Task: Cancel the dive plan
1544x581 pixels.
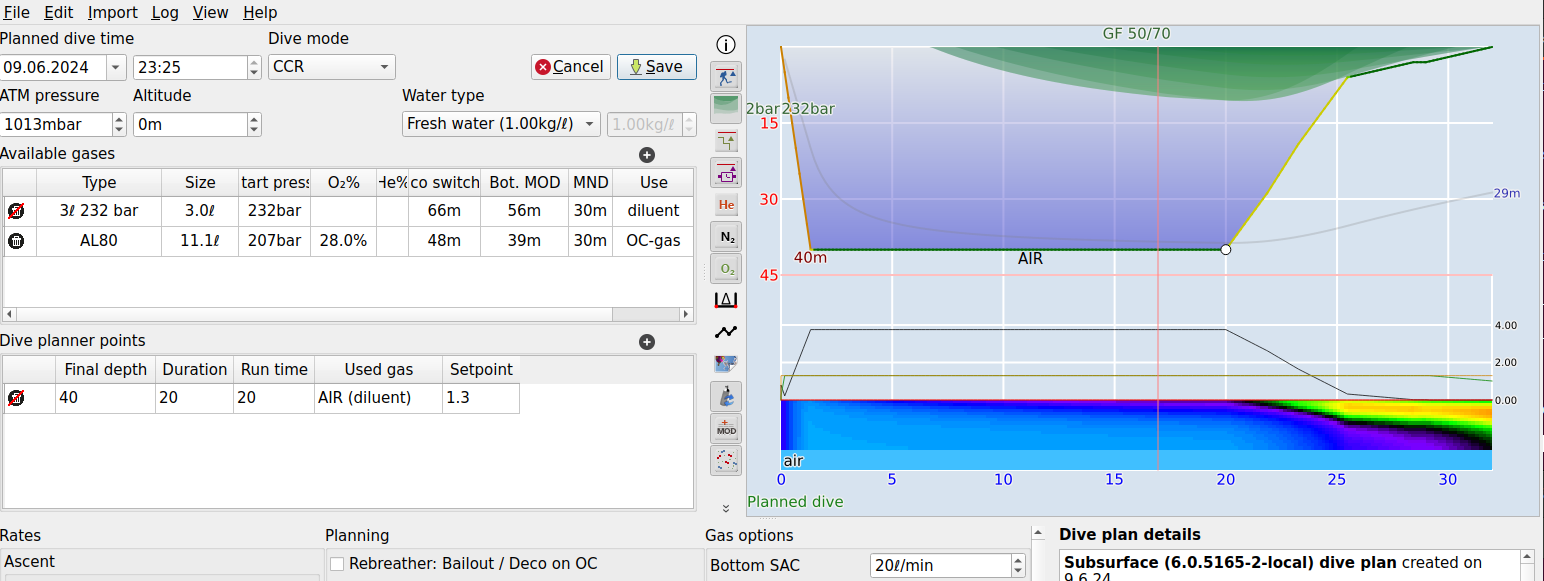Action: click(x=570, y=67)
